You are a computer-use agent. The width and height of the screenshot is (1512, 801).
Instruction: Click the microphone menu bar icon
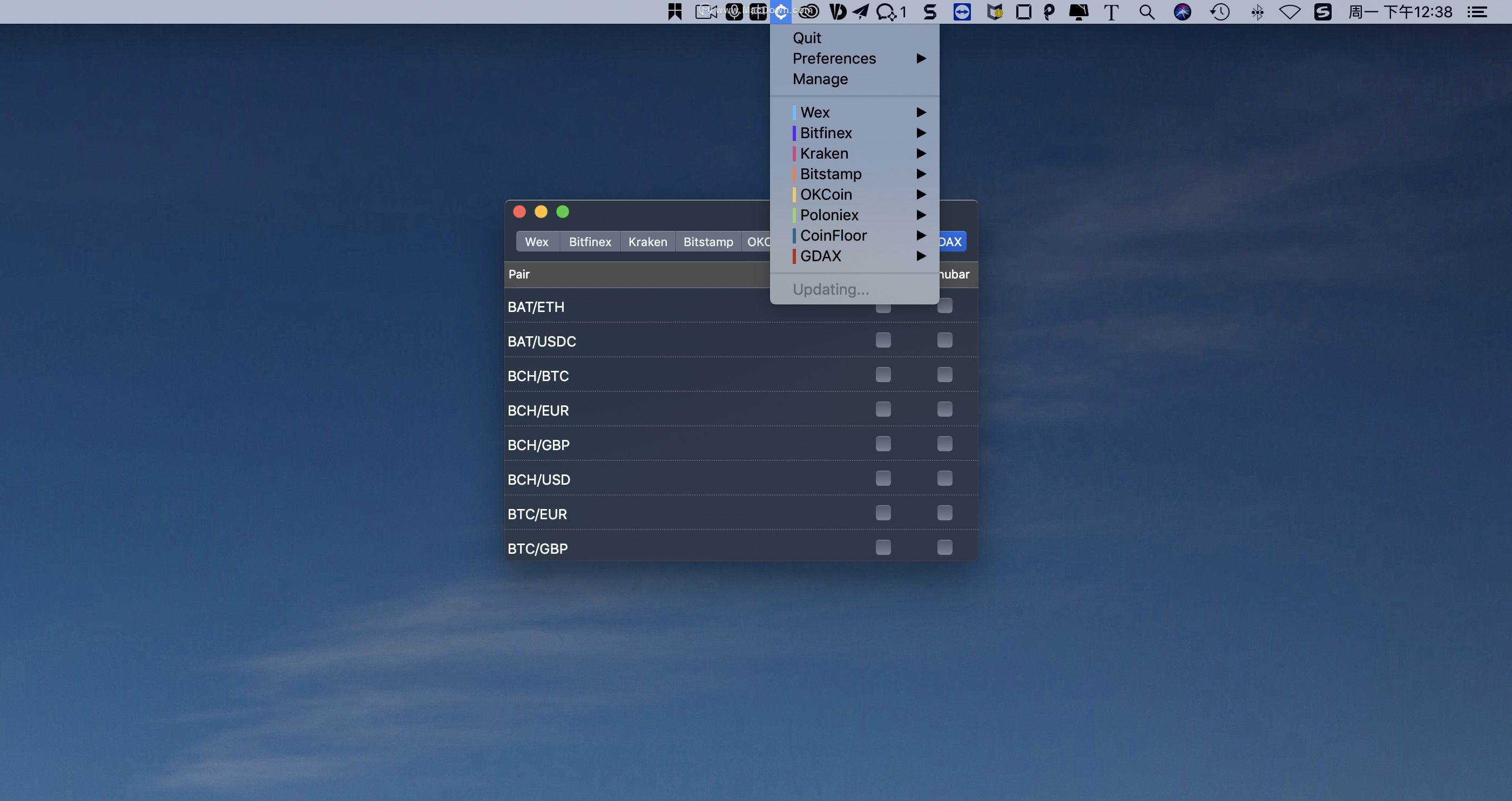coord(734,12)
